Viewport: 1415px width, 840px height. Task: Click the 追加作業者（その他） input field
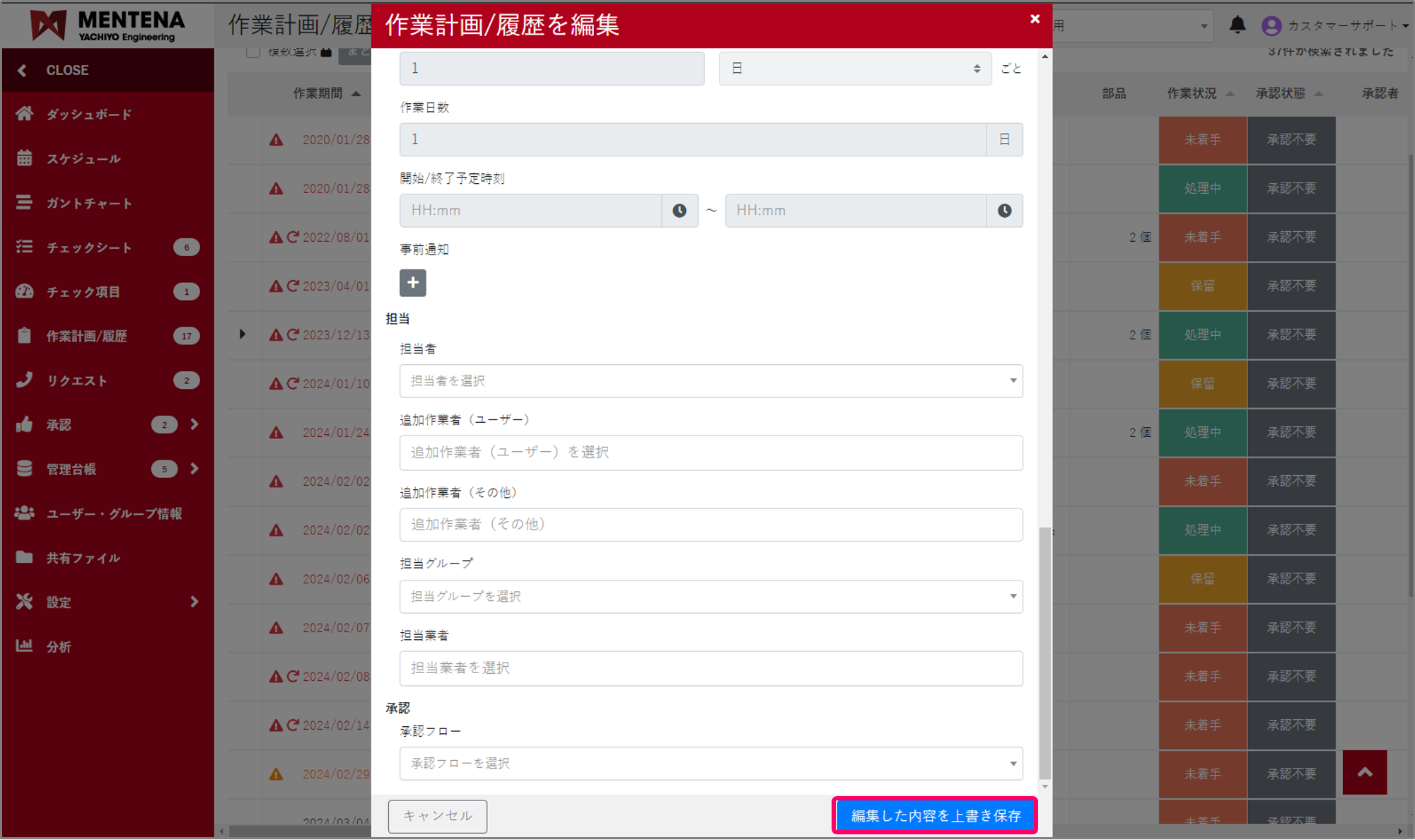[x=711, y=525]
